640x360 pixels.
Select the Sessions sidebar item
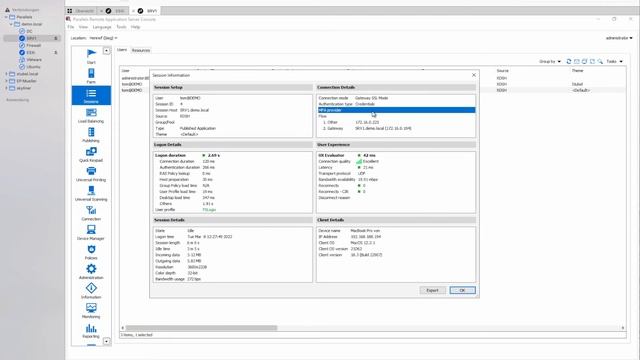91,96
